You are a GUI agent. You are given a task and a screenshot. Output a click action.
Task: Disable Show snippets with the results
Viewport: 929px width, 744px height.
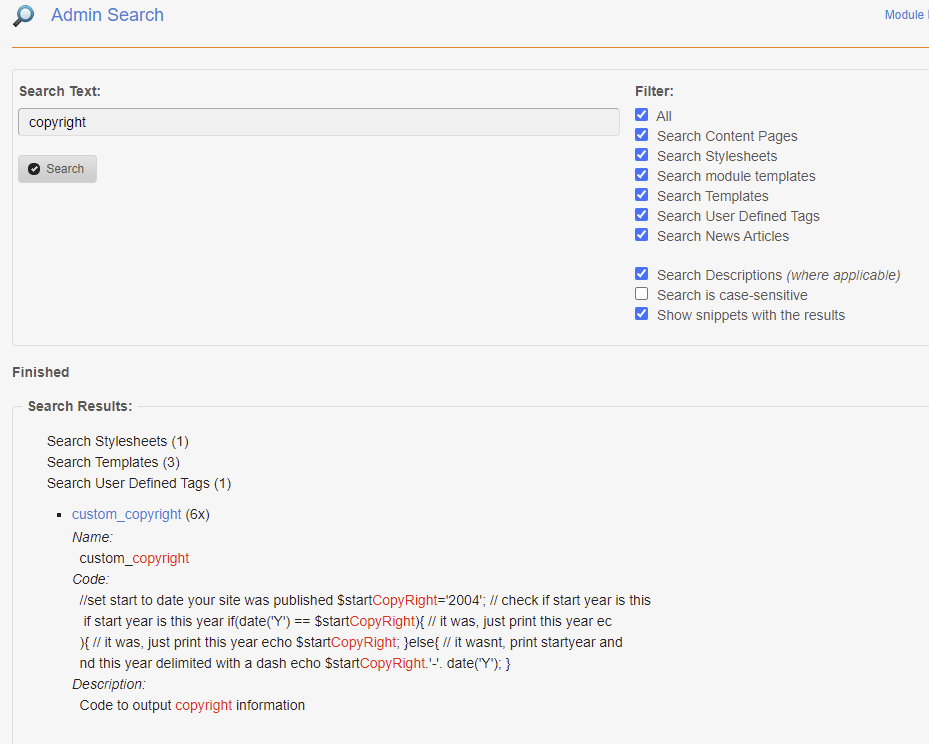pos(642,314)
